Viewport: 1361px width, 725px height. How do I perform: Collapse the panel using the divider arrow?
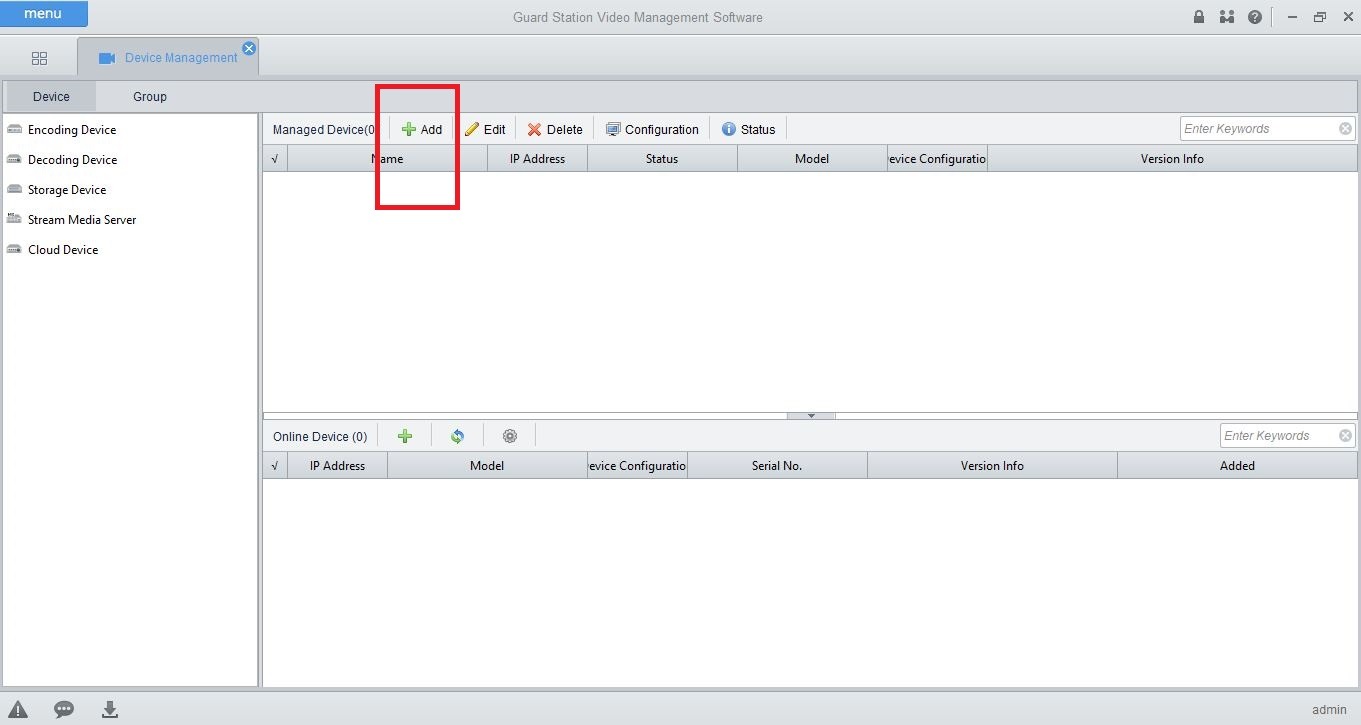[x=811, y=415]
